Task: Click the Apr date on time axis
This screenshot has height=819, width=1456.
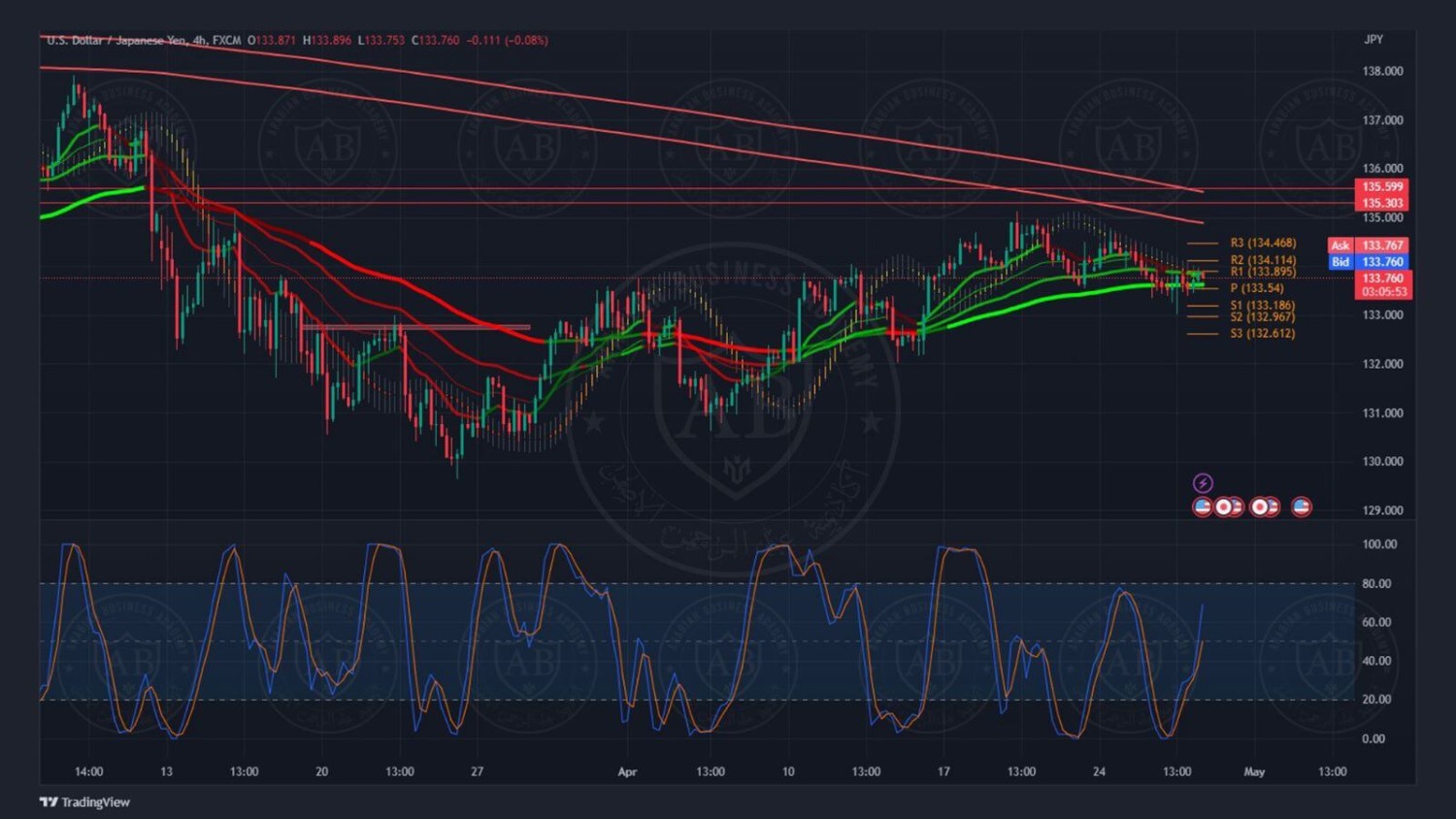Action: click(x=627, y=772)
